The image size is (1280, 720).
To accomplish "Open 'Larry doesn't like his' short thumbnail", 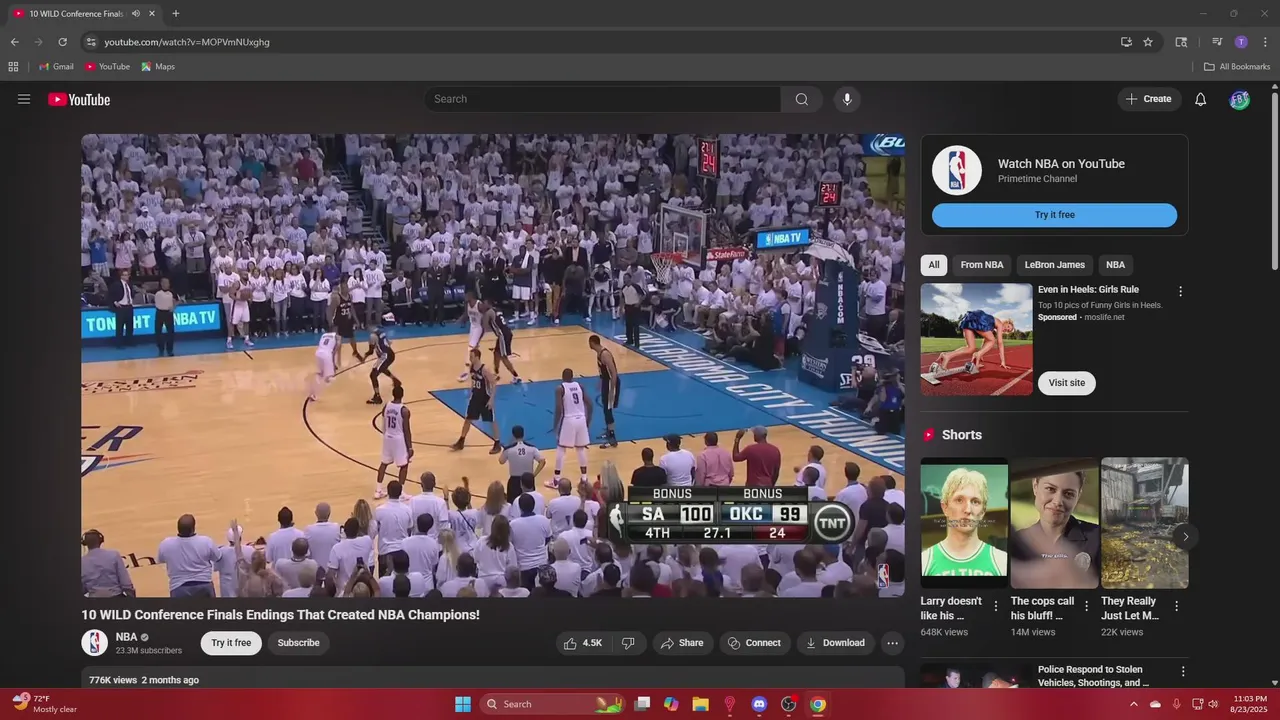I will [x=964, y=523].
